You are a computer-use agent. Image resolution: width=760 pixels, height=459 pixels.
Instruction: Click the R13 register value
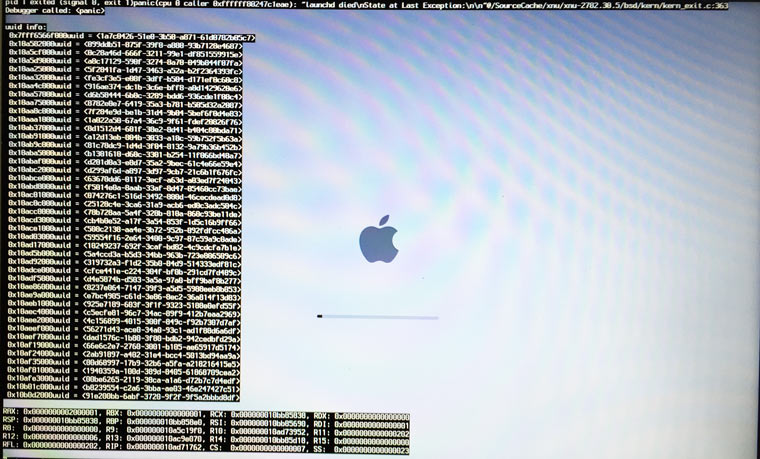[x=165, y=439]
